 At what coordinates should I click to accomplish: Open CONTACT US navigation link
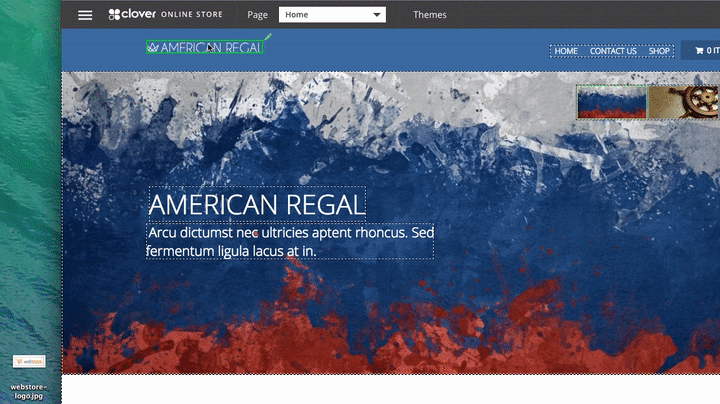point(612,51)
